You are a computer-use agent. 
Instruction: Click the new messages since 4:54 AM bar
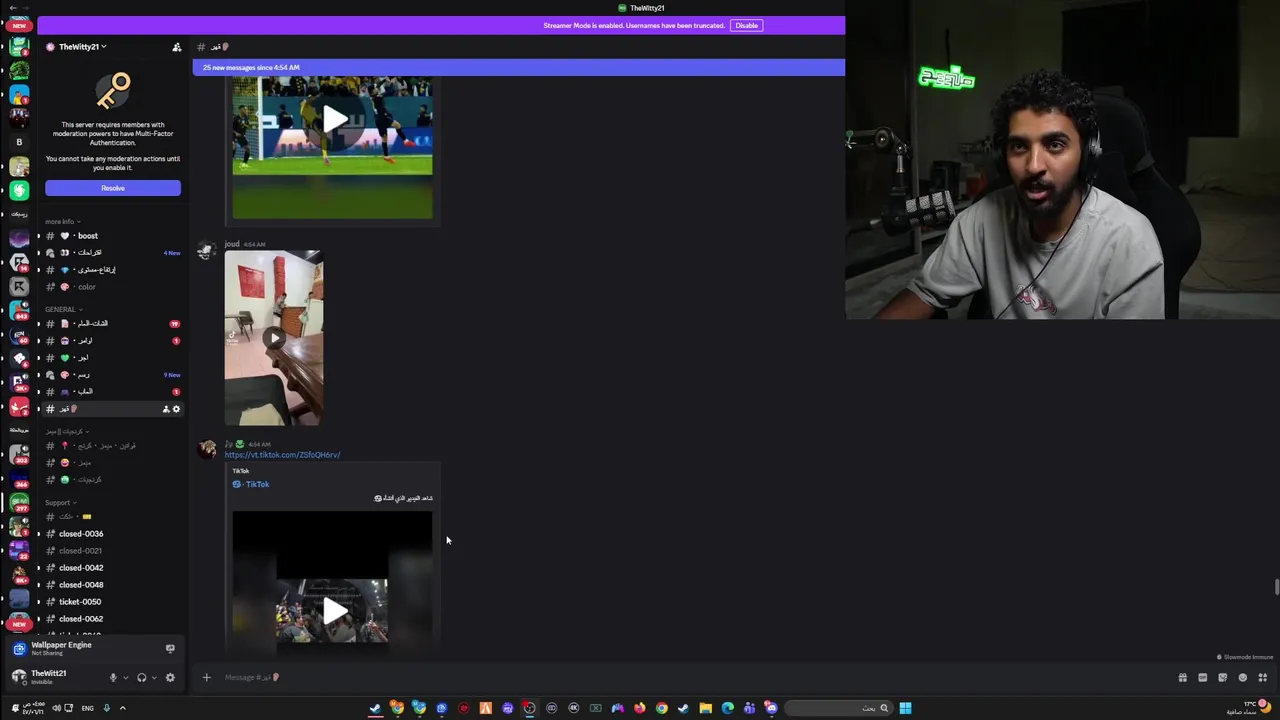click(518, 67)
